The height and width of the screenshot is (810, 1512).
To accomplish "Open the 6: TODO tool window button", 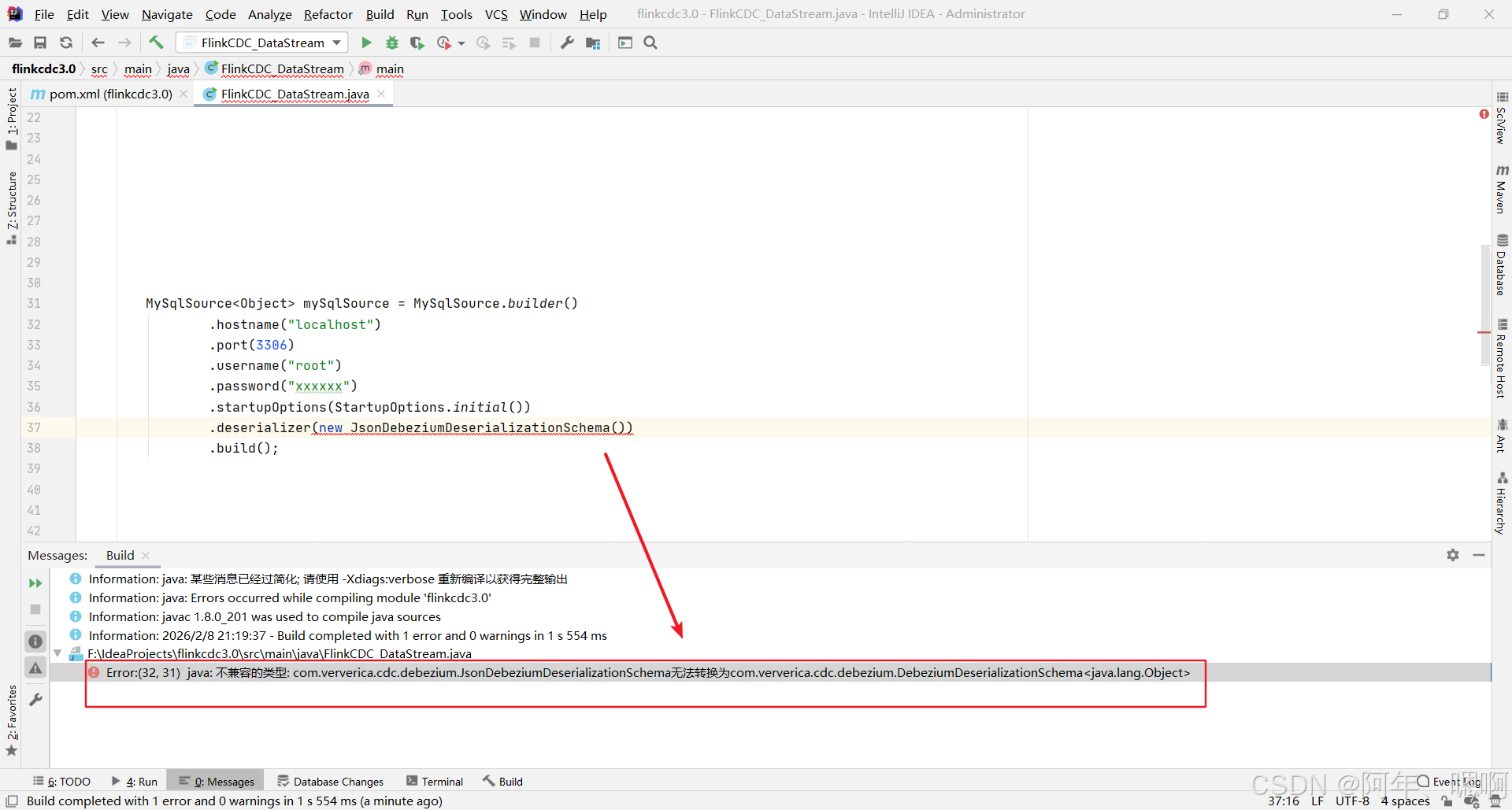I will coord(61,781).
